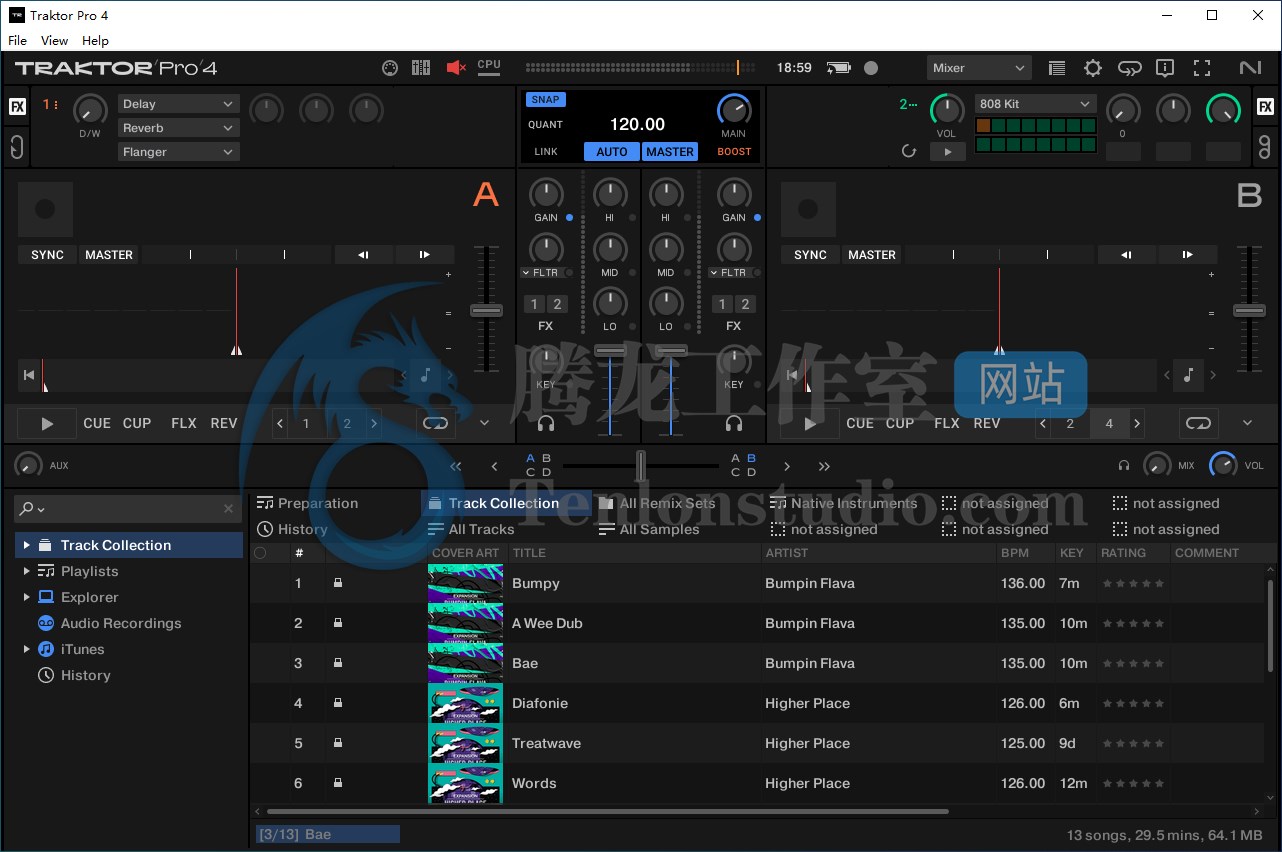Click FLX on Deck A
The width and height of the screenshot is (1282, 852).
pyautogui.click(x=184, y=423)
